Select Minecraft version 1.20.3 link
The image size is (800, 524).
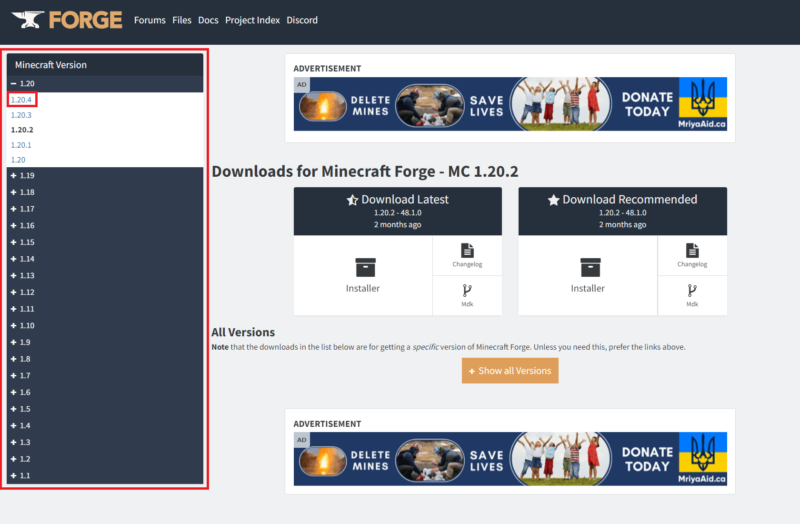(21, 115)
